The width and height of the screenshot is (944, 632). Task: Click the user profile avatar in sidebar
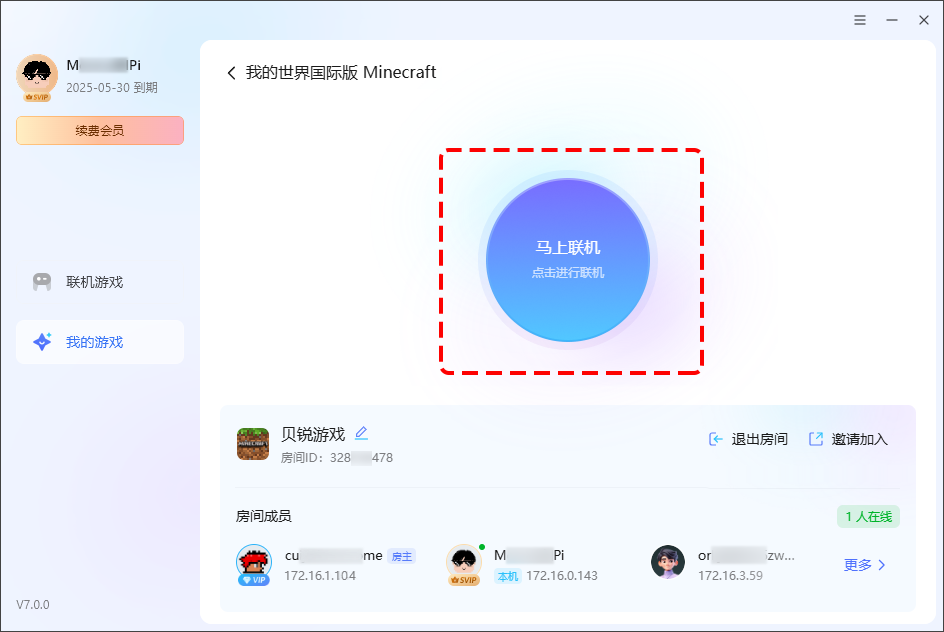(x=37, y=76)
